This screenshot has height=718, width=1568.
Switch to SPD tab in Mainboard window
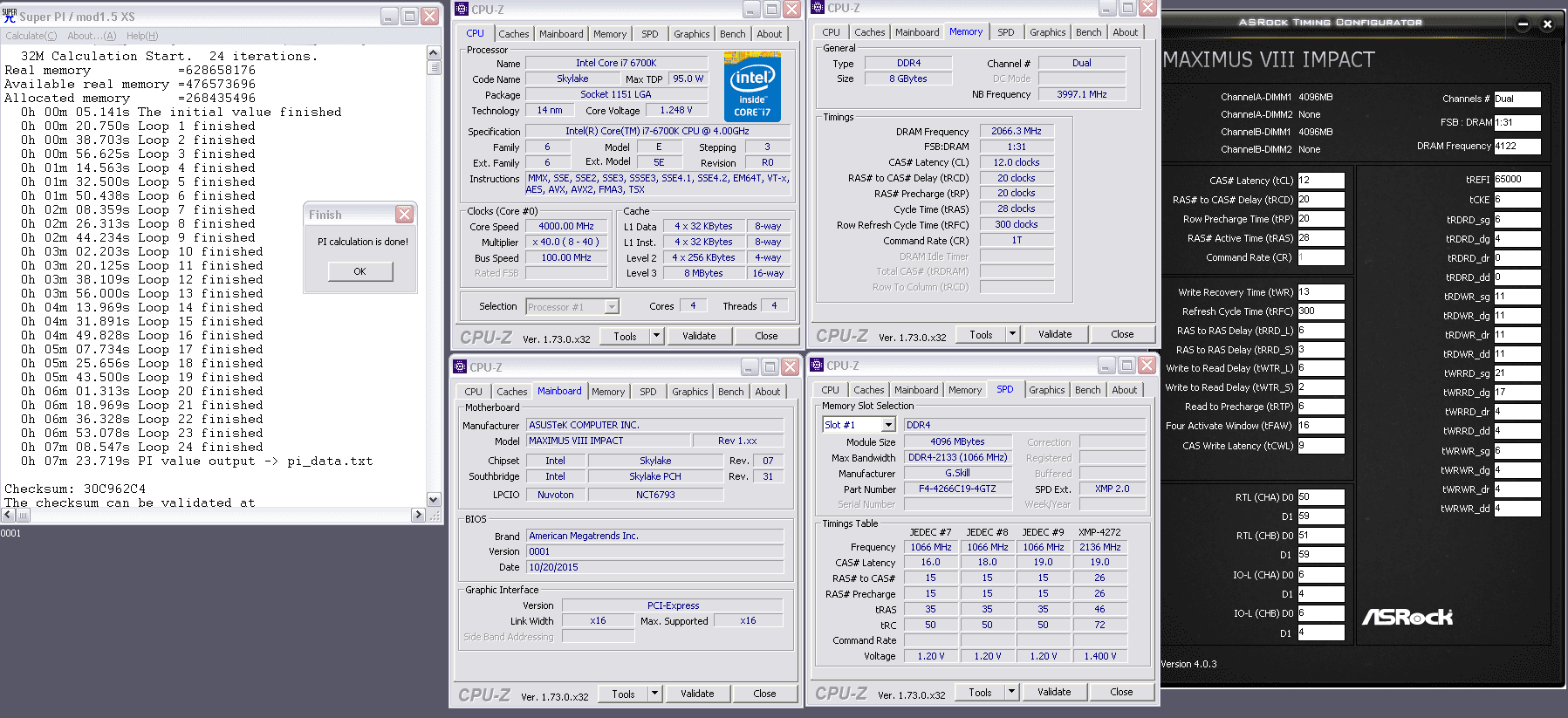pos(648,392)
